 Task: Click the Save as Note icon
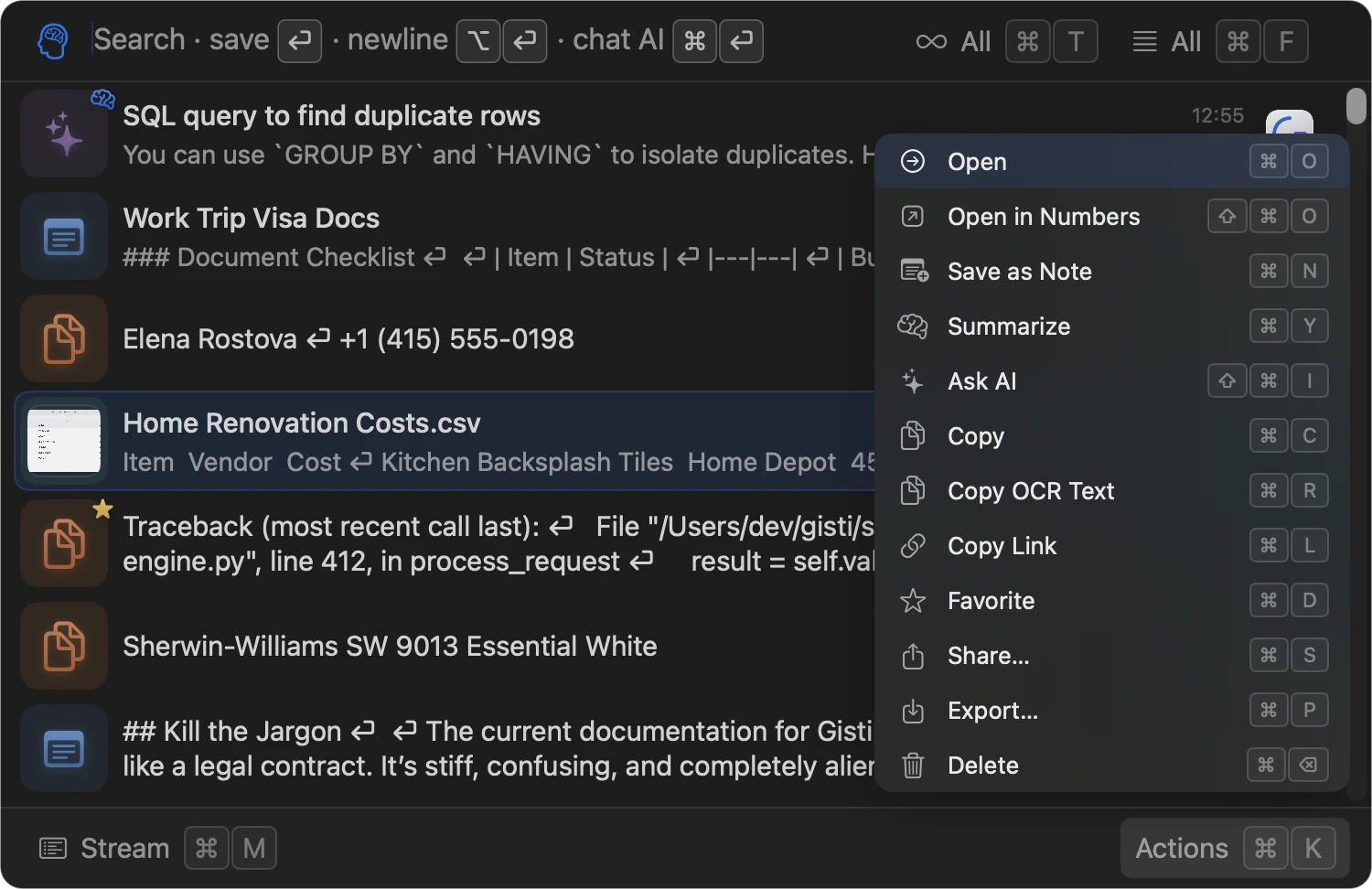(914, 271)
